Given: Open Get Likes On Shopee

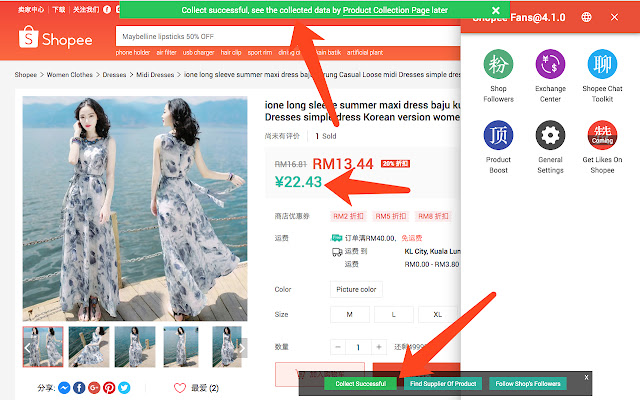Looking at the screenshot, I should click(x=602, y=147).
